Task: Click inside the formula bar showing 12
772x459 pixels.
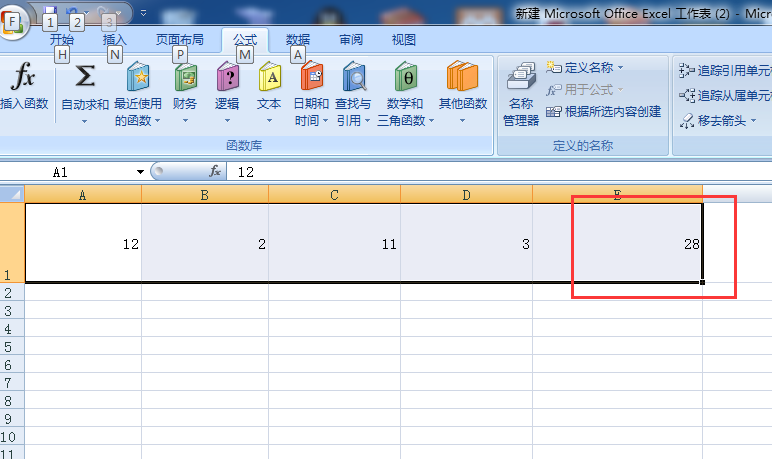Action: 499,172
